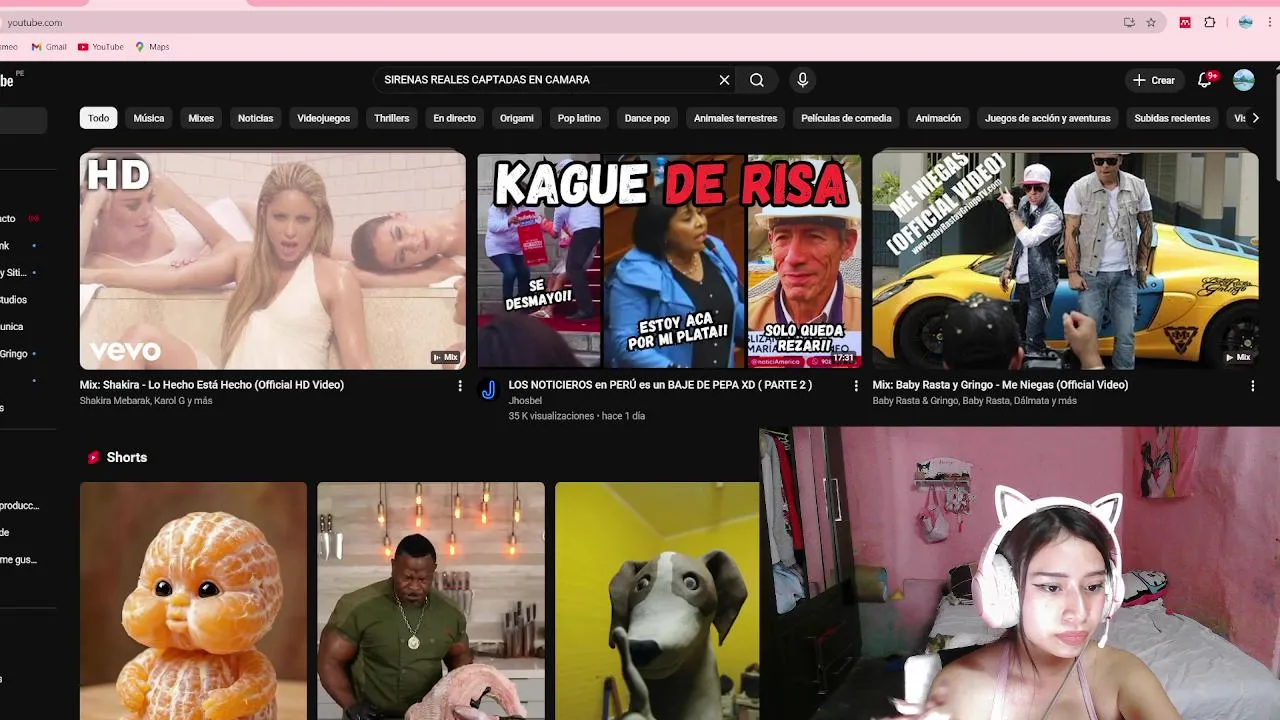Open Gmail bookmark
1280x720 pixels.
coord(49,47)
